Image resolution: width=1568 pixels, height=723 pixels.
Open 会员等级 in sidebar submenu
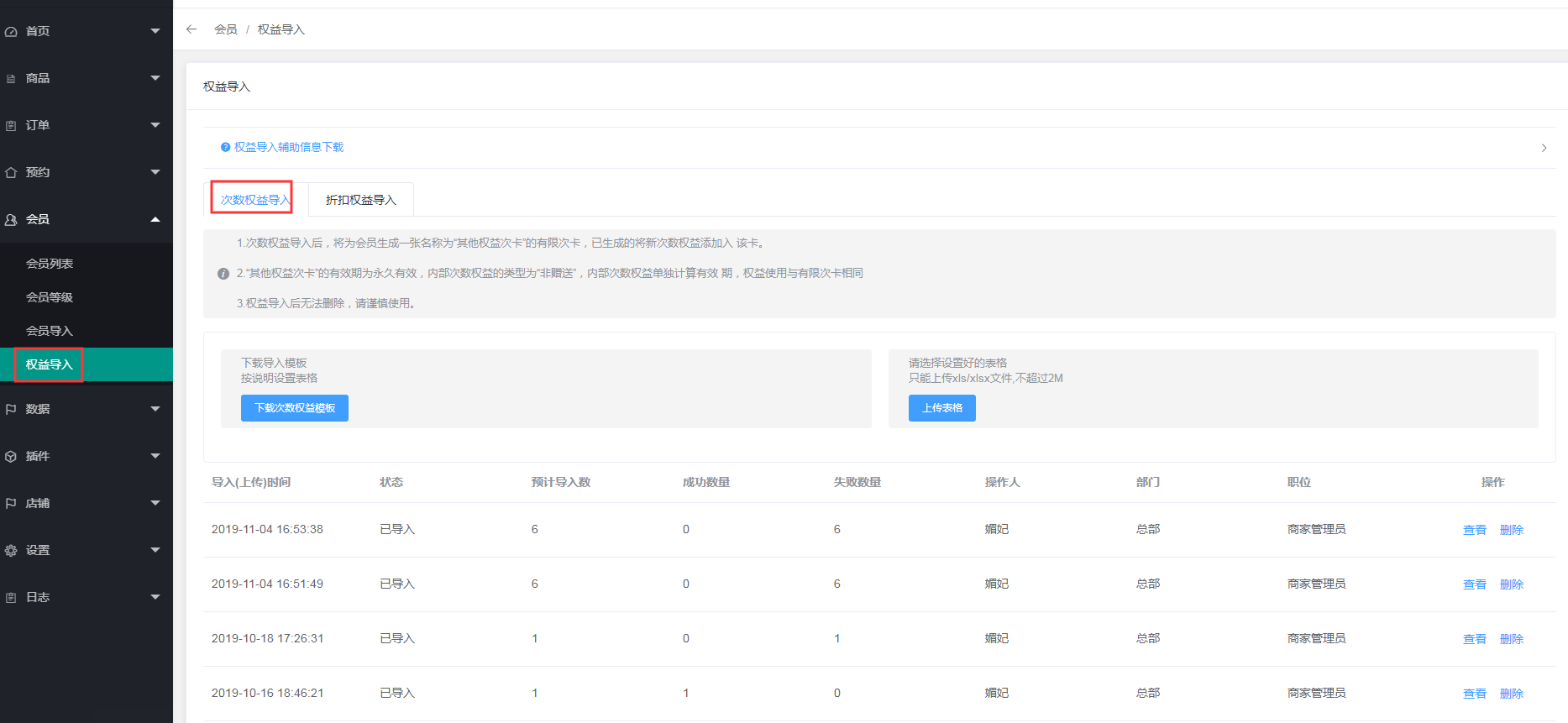(x=50, y=297)
